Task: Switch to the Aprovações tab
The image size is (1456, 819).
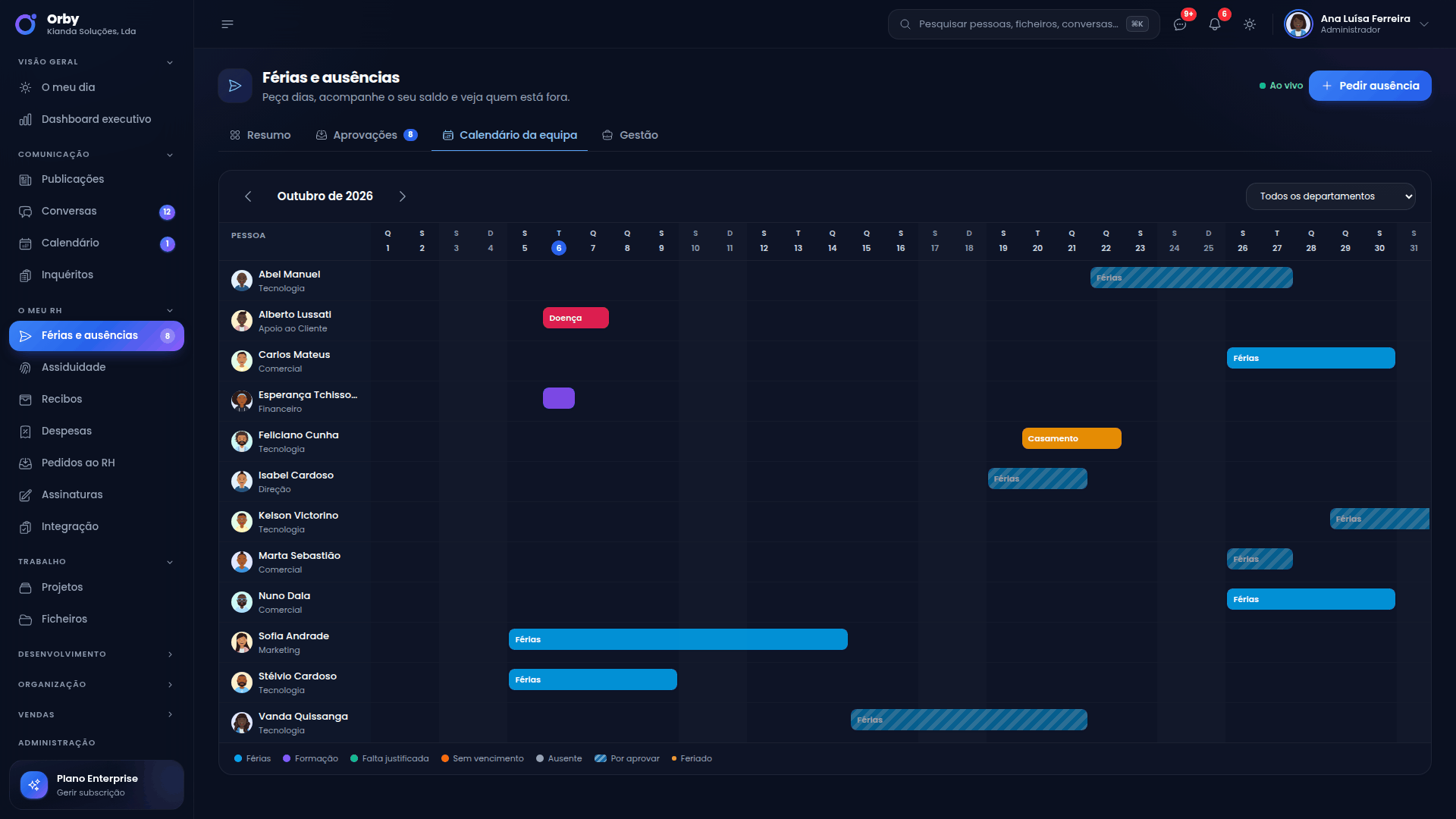Action: tap(366, 135)
